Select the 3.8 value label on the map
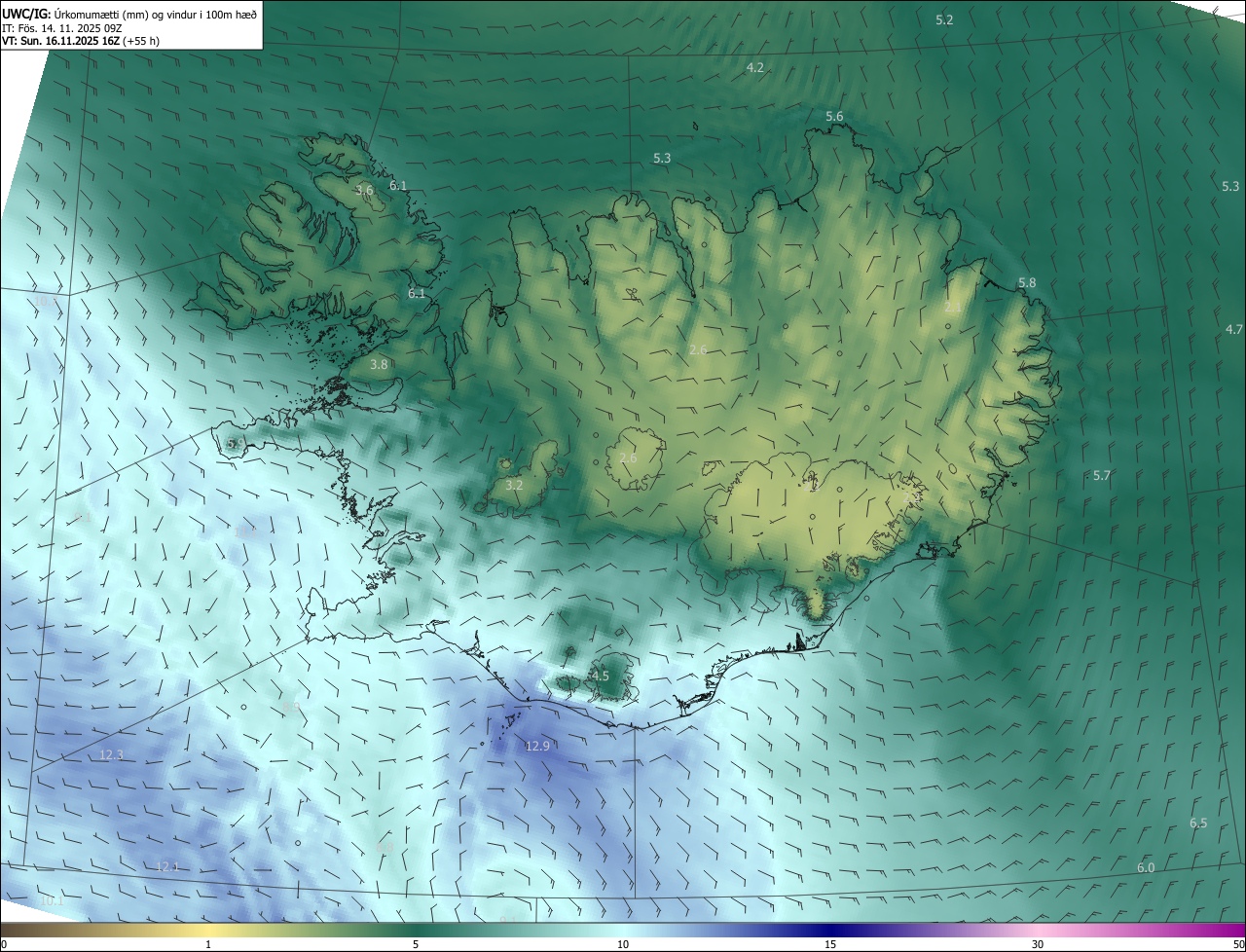This screenshot has height=952, width=1246. point(379,365)
